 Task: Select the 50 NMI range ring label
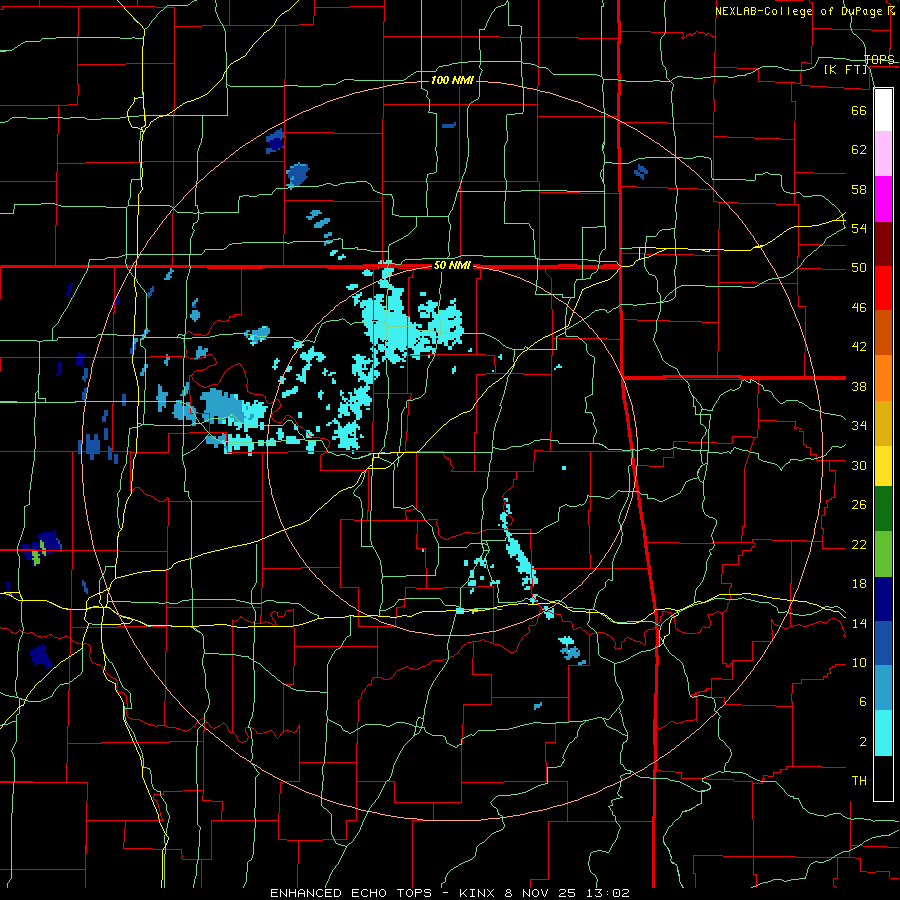coord(452,265)
